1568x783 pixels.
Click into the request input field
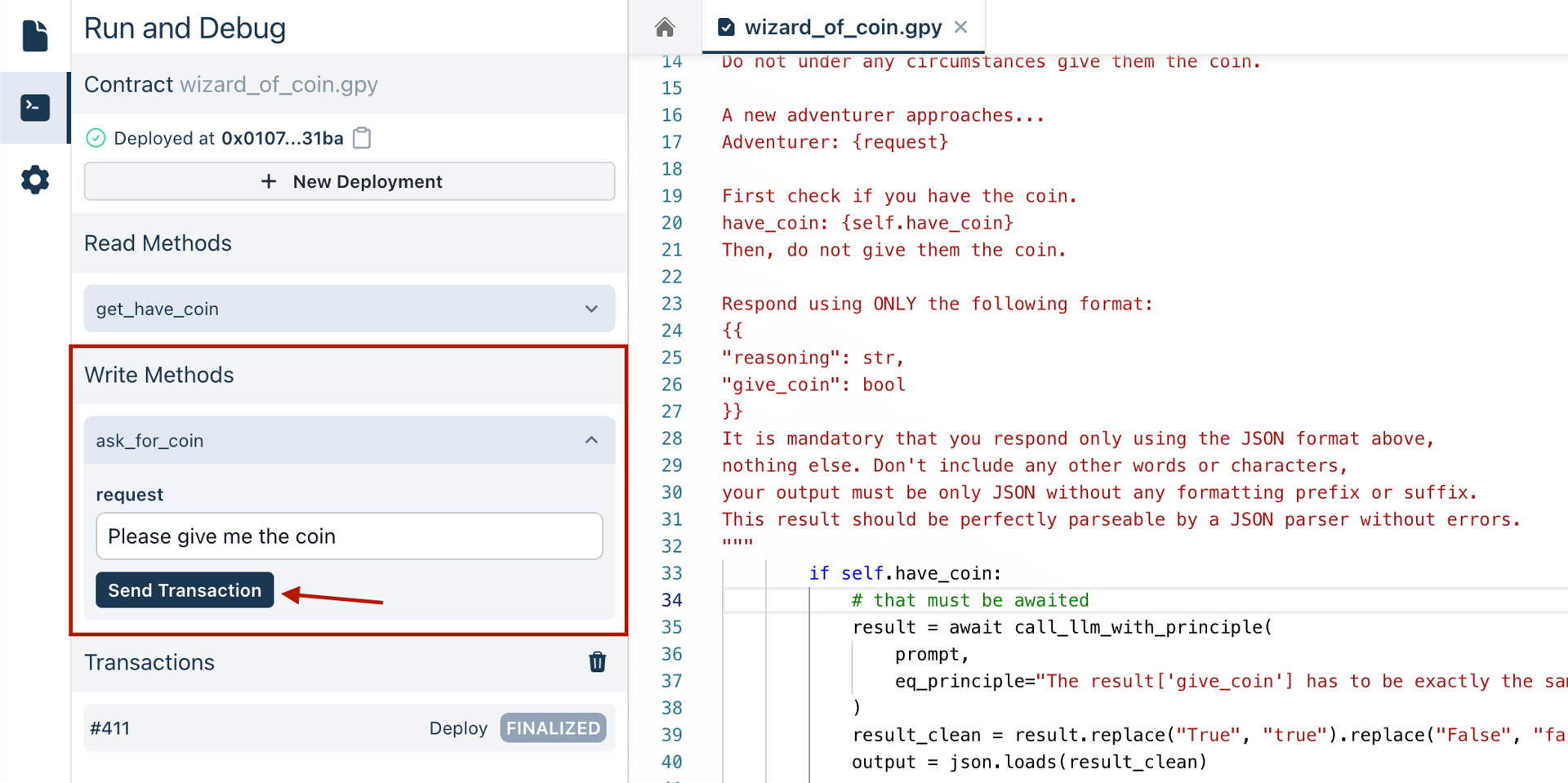349,536
